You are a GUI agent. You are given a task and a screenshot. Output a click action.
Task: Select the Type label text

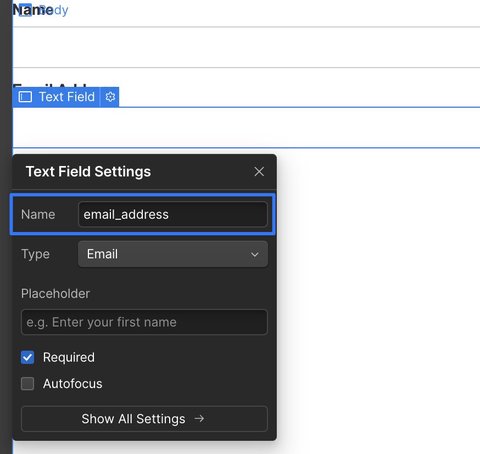pos(35,254)
